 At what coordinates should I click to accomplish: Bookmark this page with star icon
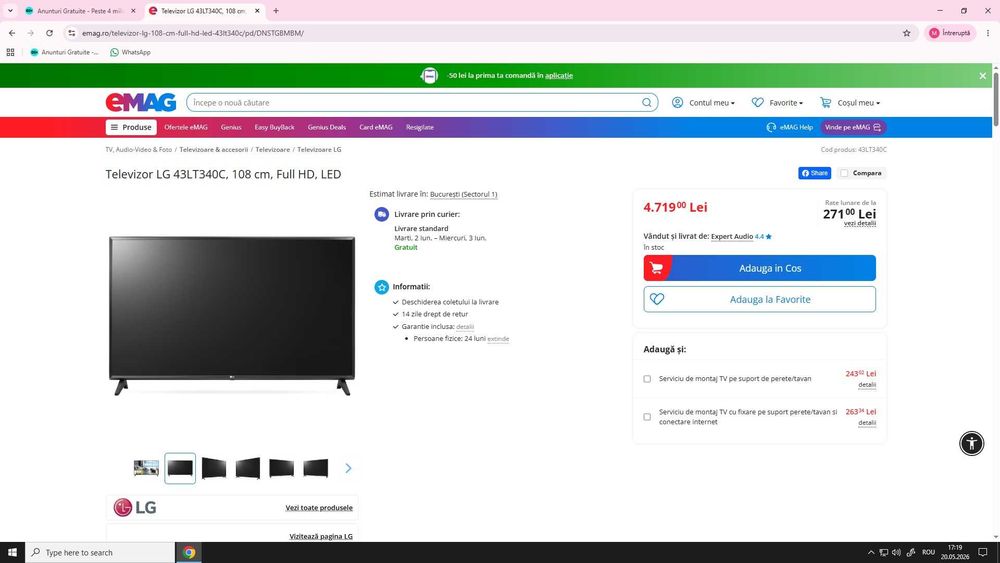coord(906,33)
